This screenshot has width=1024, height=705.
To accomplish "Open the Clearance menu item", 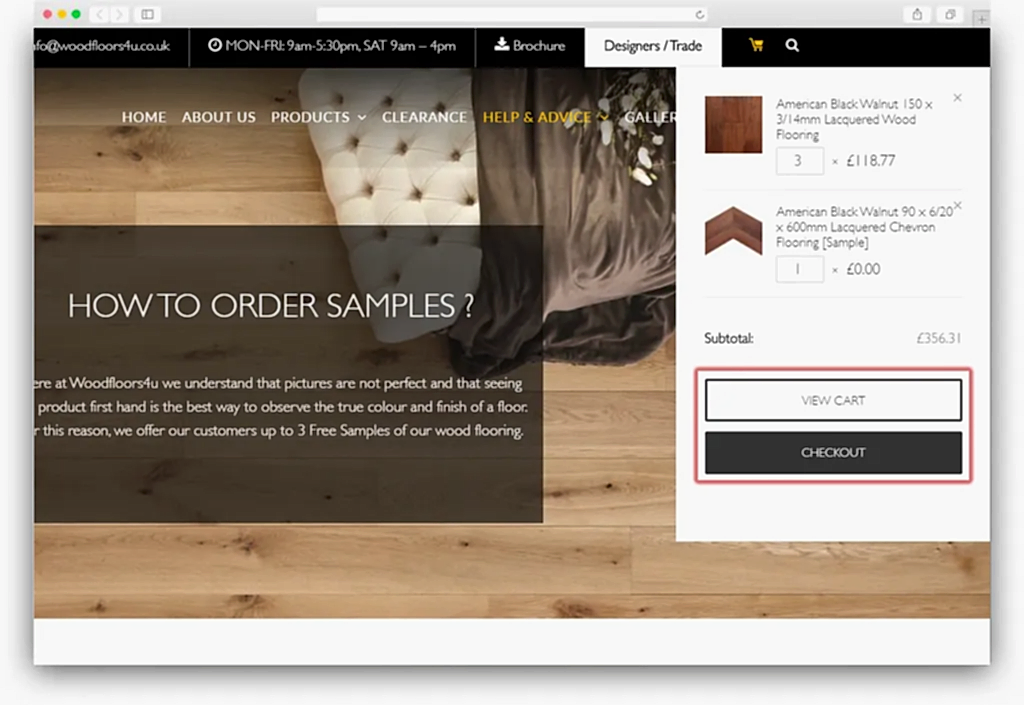I will tap(424, 117).
